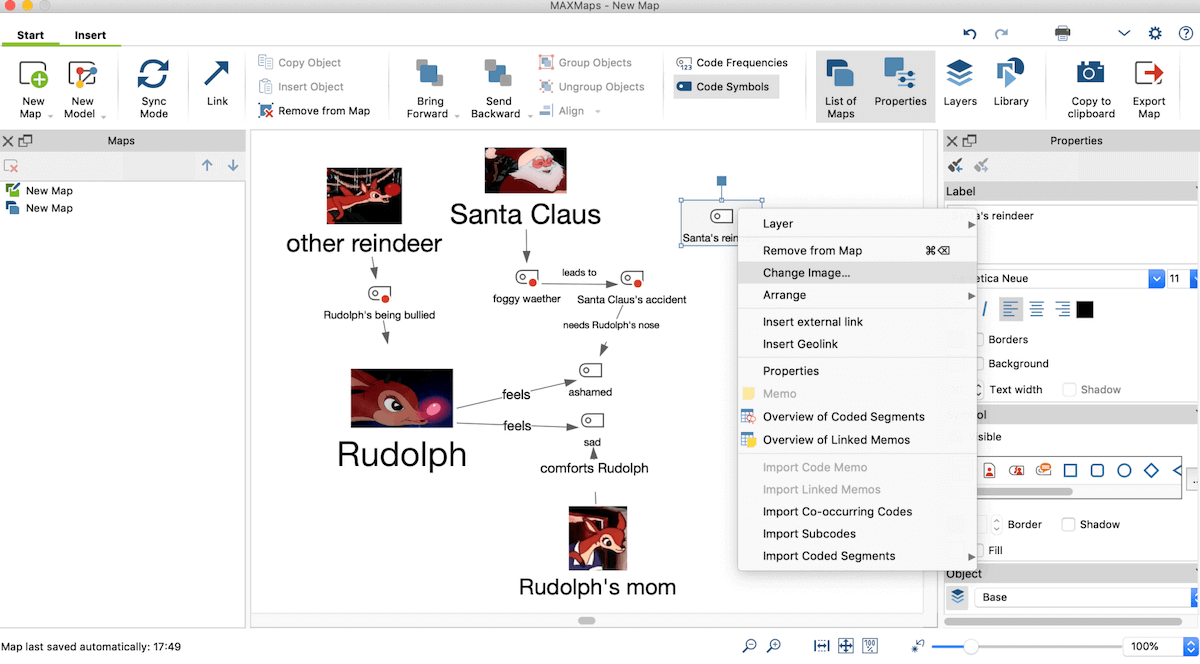
Task: Select Insert Geolink menu entry
Action: 857,344
